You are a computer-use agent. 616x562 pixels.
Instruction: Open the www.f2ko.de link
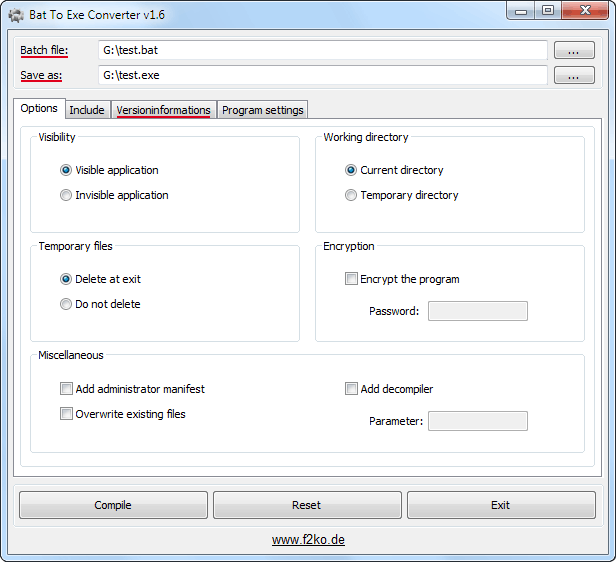point(308,540)
